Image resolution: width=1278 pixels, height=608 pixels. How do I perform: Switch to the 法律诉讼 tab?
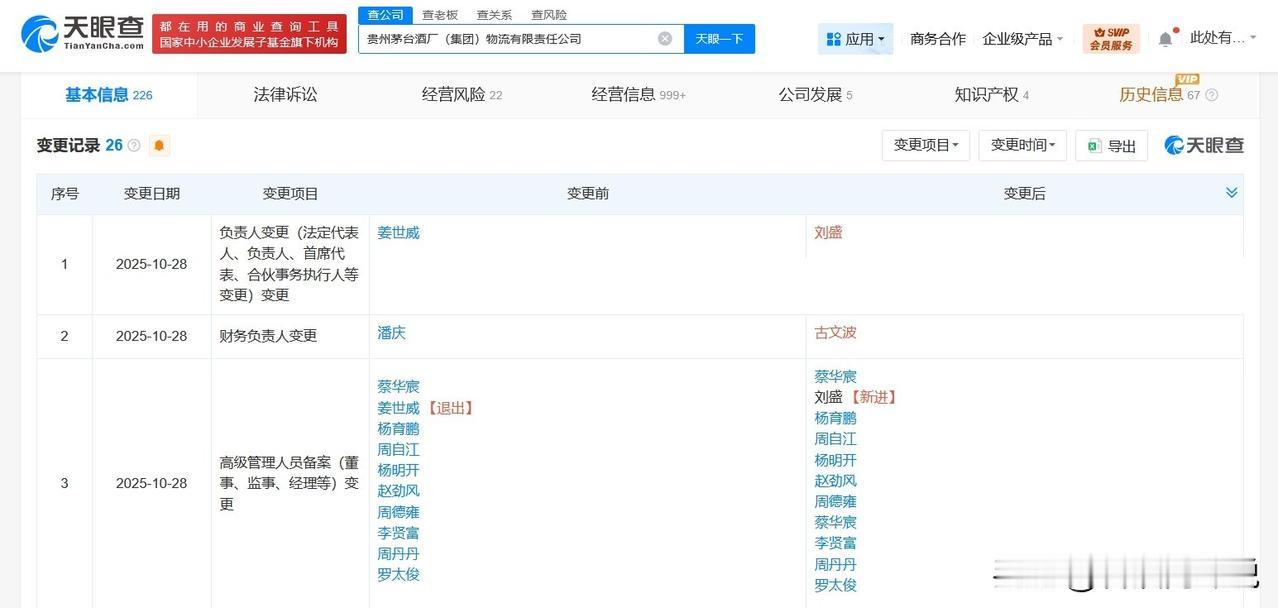pos(285,95)
